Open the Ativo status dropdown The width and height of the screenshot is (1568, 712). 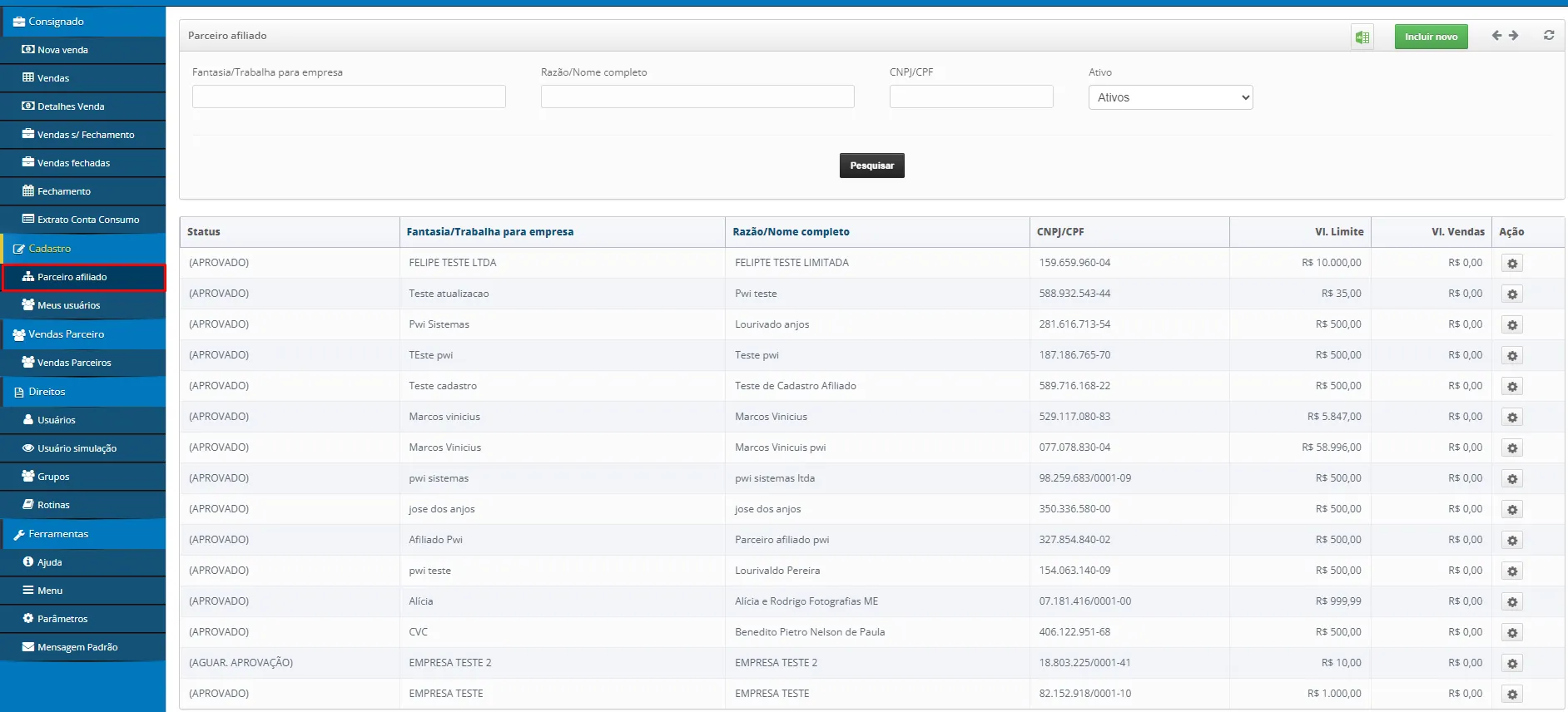(x=1170, y=97)
